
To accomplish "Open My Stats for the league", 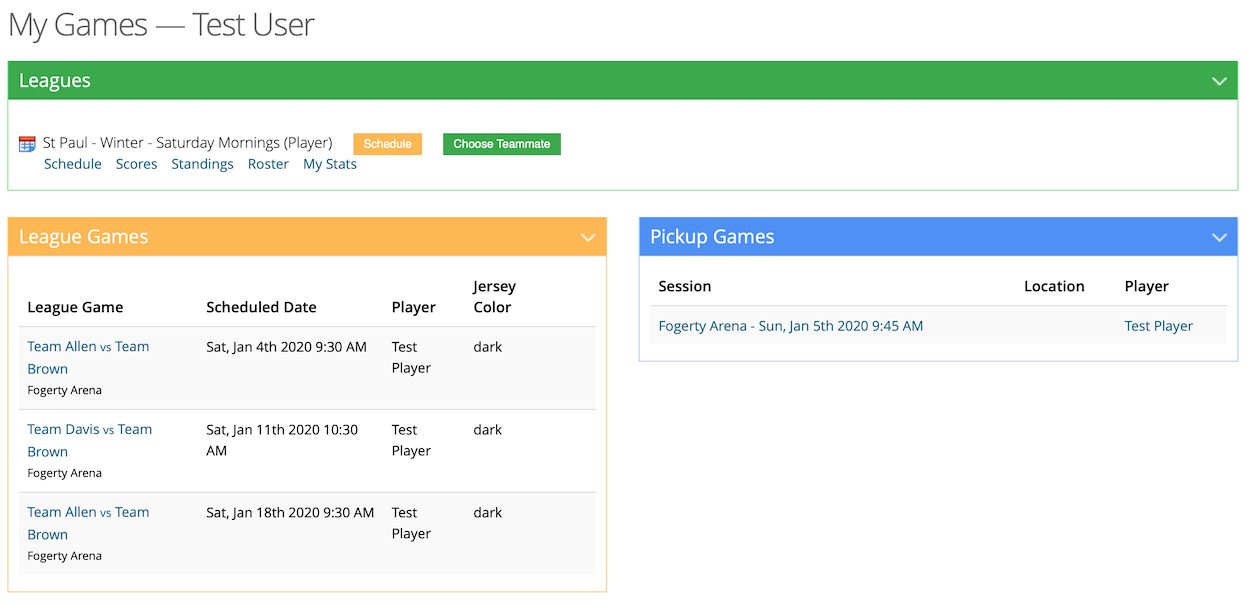I will pyautogui.click(x=329, y=163).
